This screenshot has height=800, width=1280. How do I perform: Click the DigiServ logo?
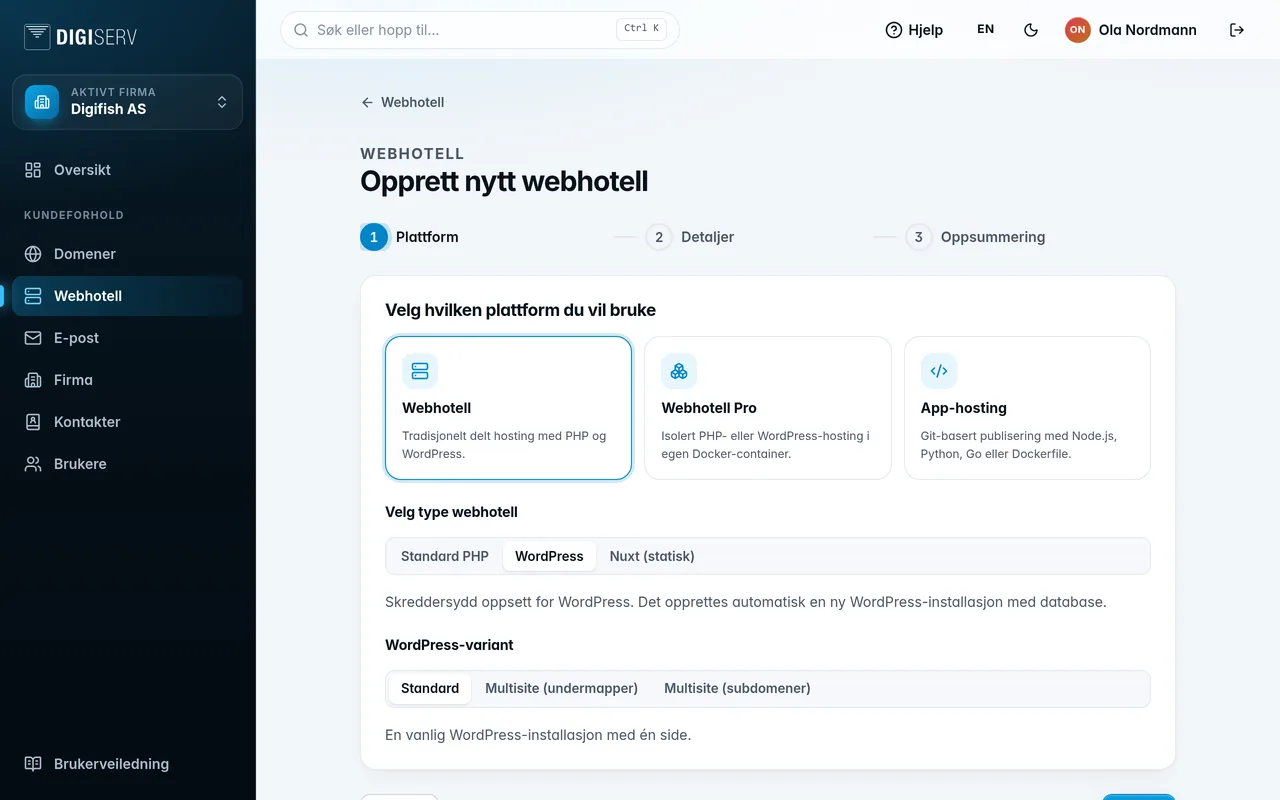tap(80, 37)
